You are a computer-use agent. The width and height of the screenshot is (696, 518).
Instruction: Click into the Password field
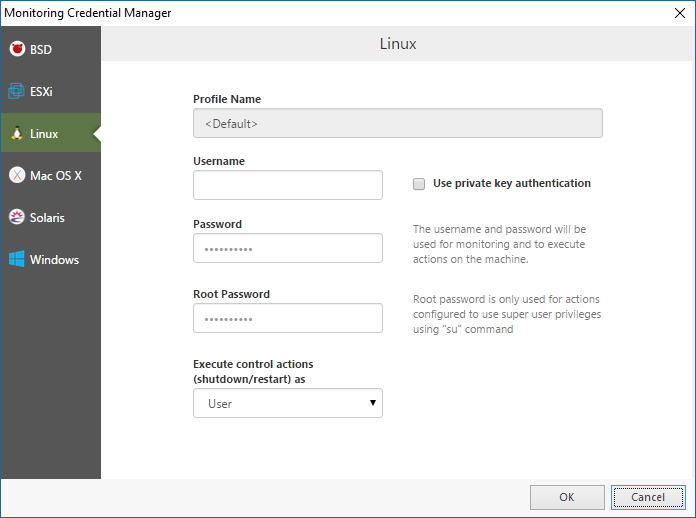(x=288, y=248)
